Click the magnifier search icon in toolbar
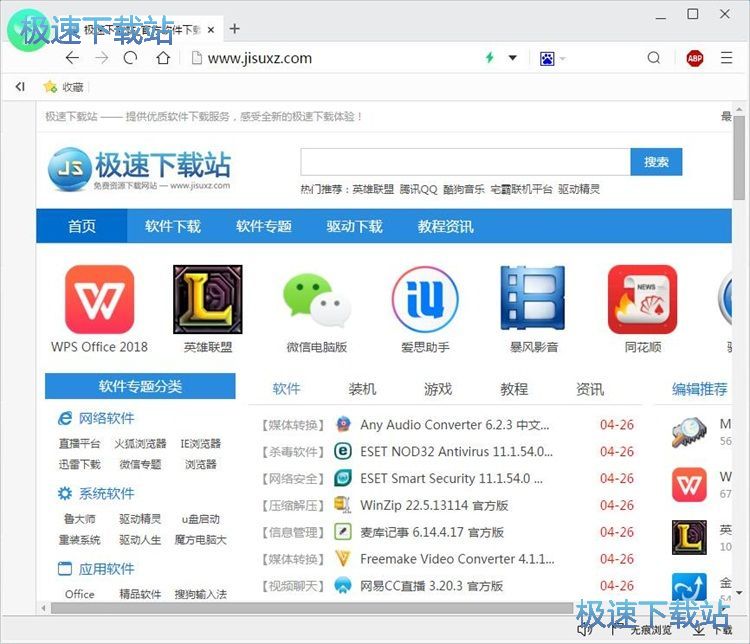 click(x=654, y=58)
